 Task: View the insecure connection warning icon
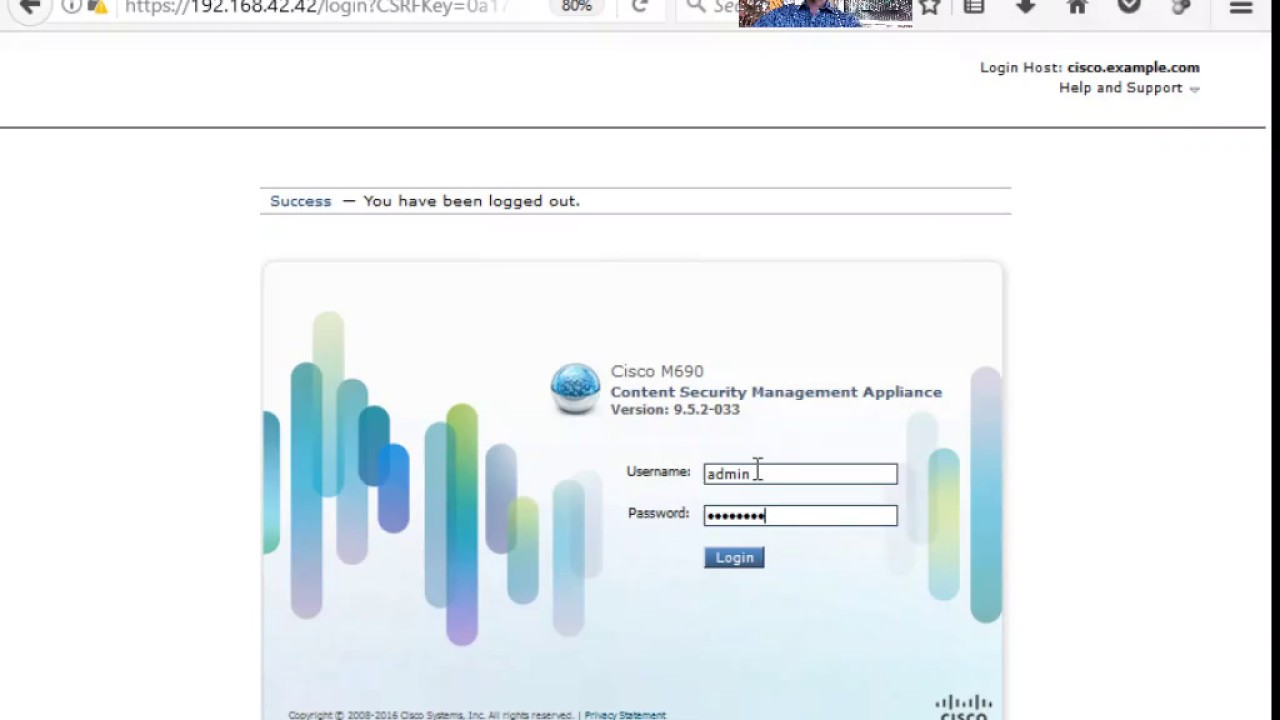point(97,6)
